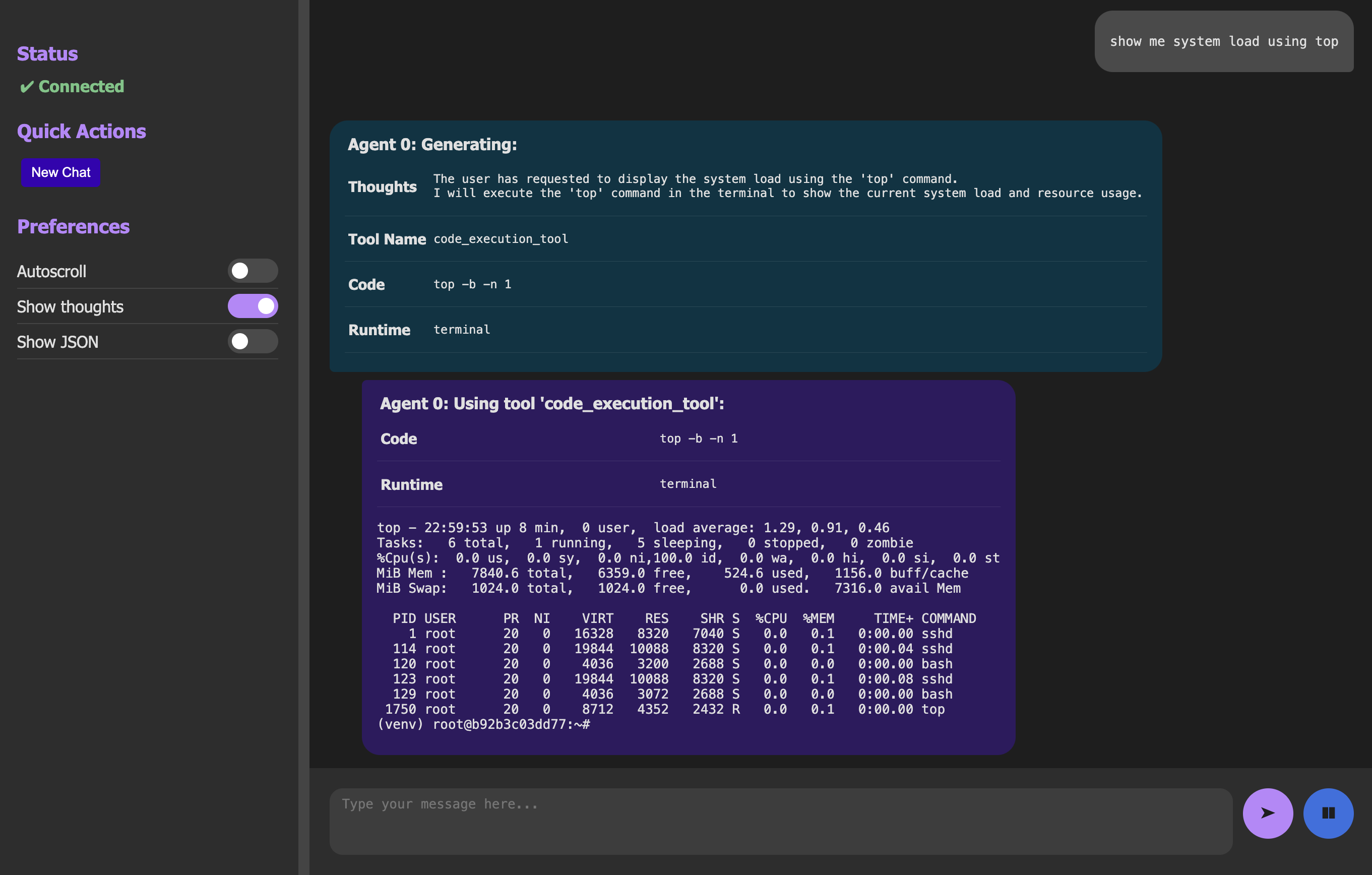Click the stop generation square button

point(1327,812)
